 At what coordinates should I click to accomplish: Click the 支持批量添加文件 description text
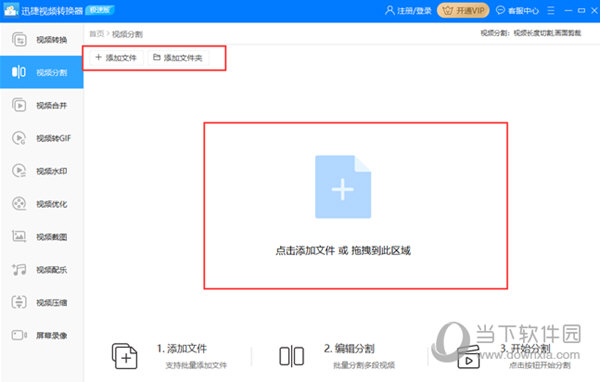click(196, 365)
